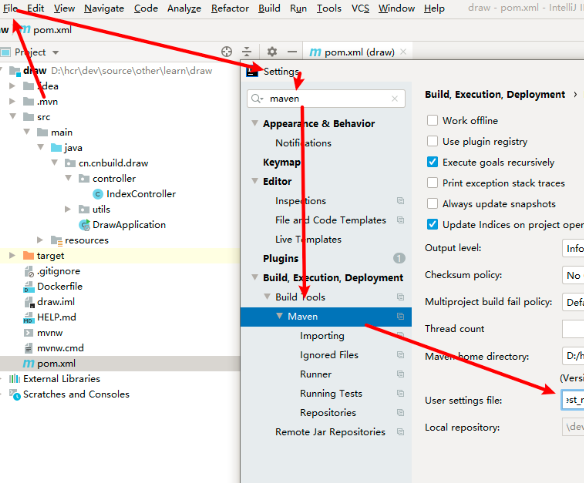Click the locate/scroll-from-source target icon
This screenshot has height=483, width=584.
coord(226,51)
